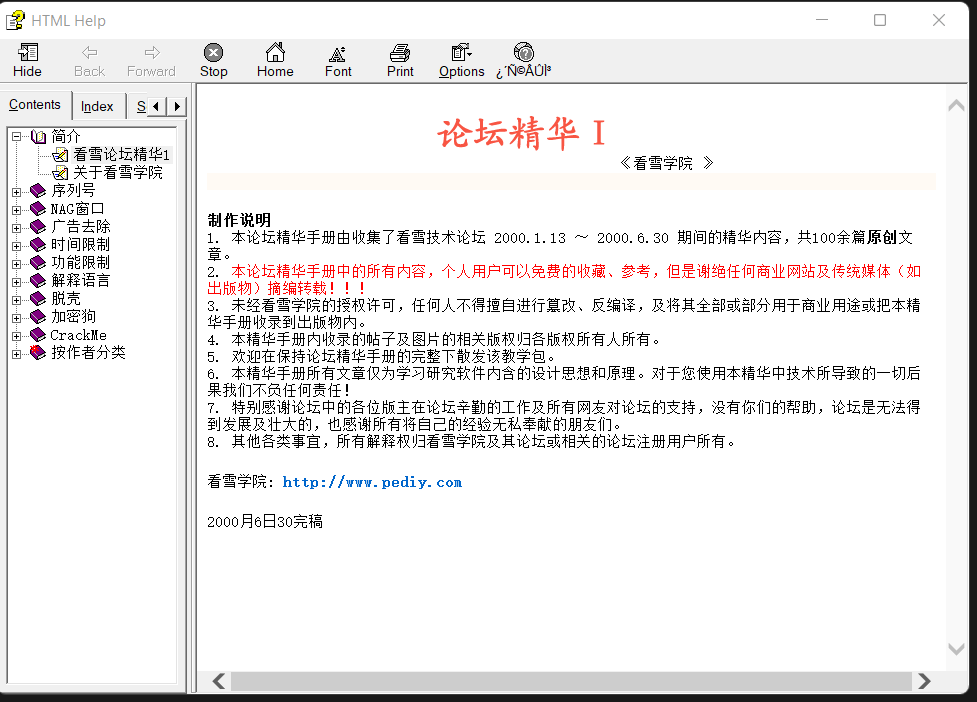977x702 pixels.
Task: Expand the NAG窗口 tree node
Action: (17, 210)
